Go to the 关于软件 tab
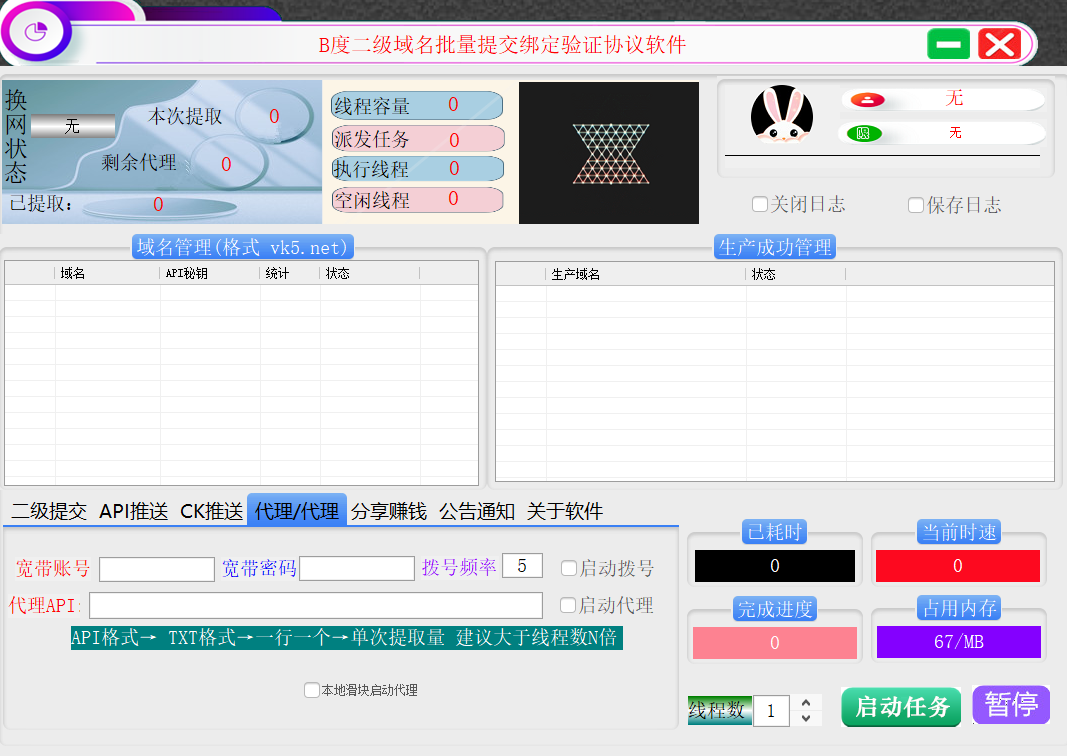This screenshot has height=756, width=1067. pos(565,512)
